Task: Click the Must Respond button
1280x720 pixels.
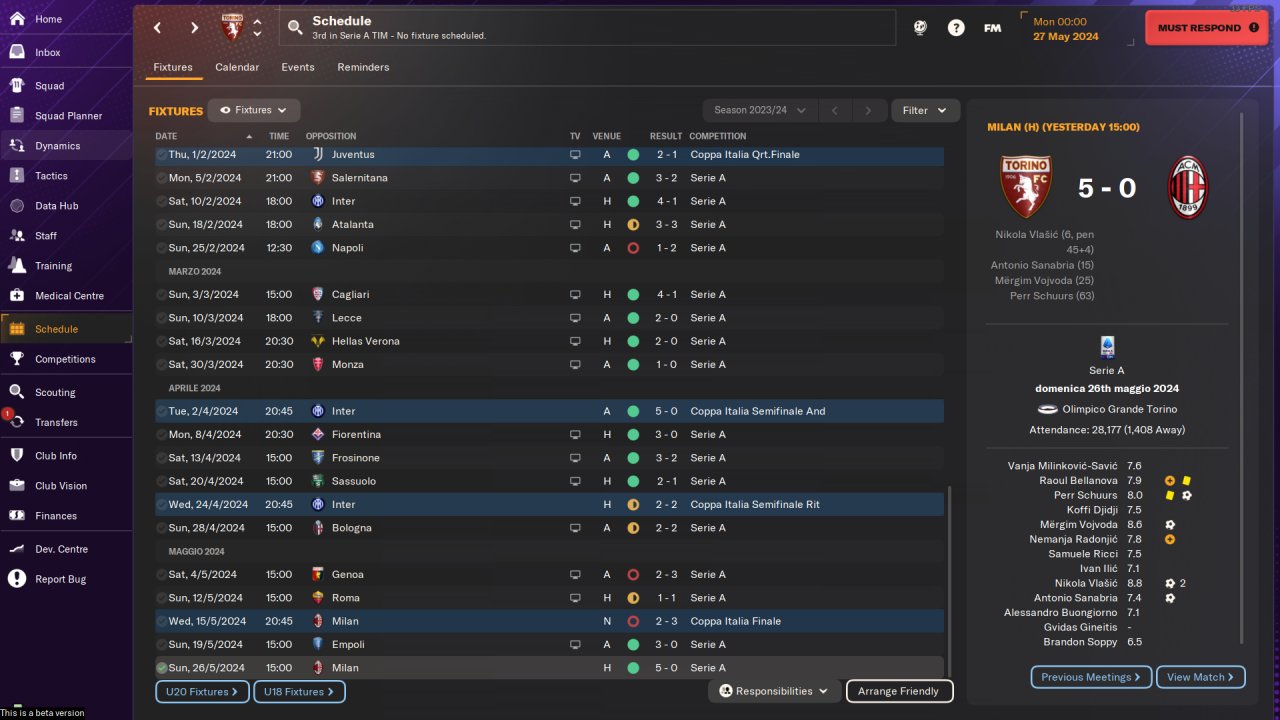Action: [x=1206, y=28]
